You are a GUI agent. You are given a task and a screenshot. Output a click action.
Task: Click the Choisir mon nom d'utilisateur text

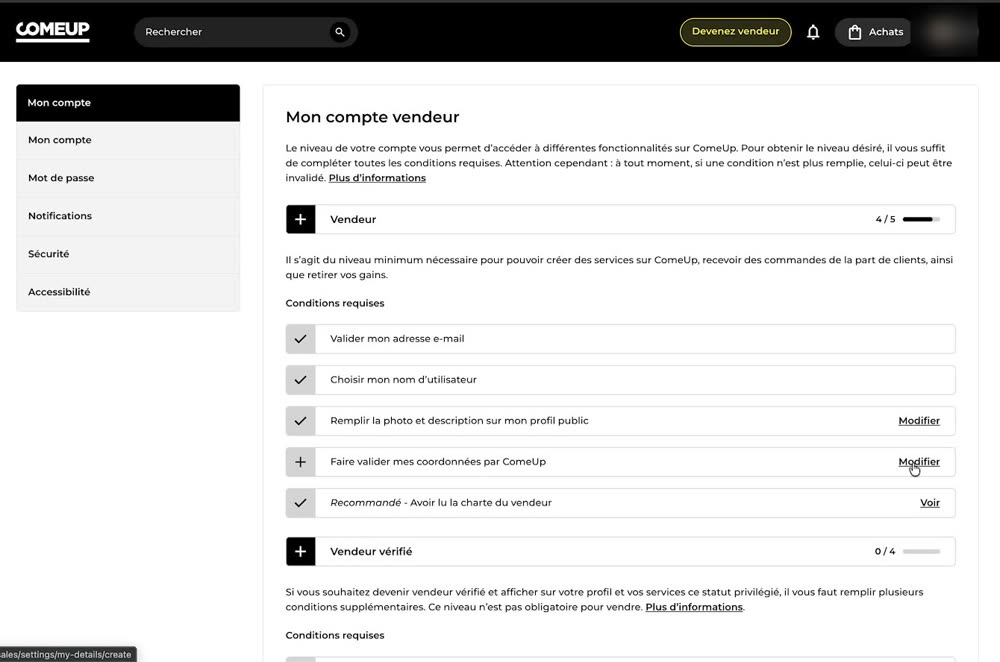point(403,379)
